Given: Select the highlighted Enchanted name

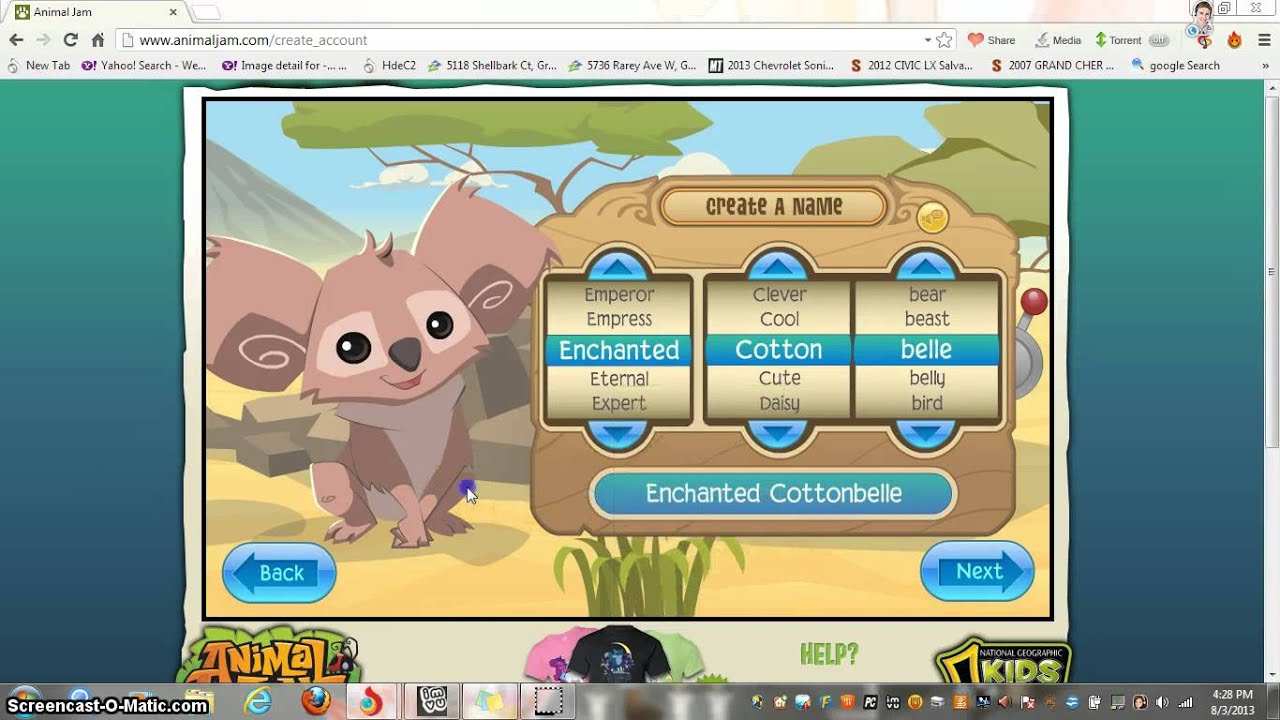Looking at the screenshot, I should (619, 350).
